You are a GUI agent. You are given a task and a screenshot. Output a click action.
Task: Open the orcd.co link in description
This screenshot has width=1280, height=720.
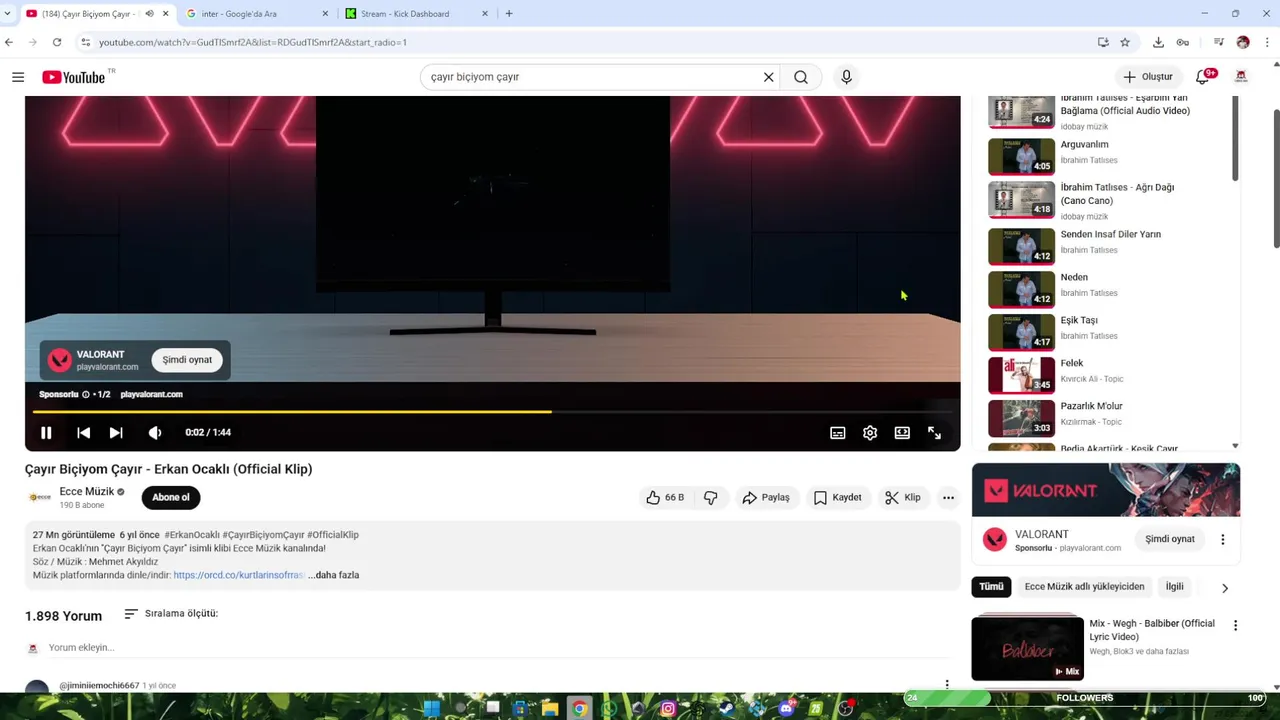pos(238,575)
